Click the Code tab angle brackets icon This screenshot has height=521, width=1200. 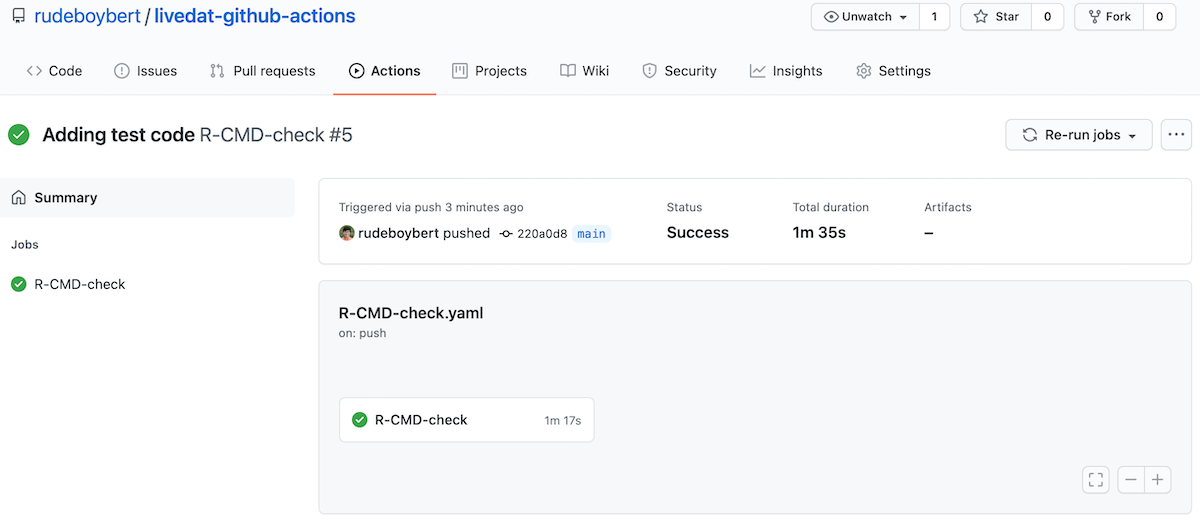click(x=34, y=71)
